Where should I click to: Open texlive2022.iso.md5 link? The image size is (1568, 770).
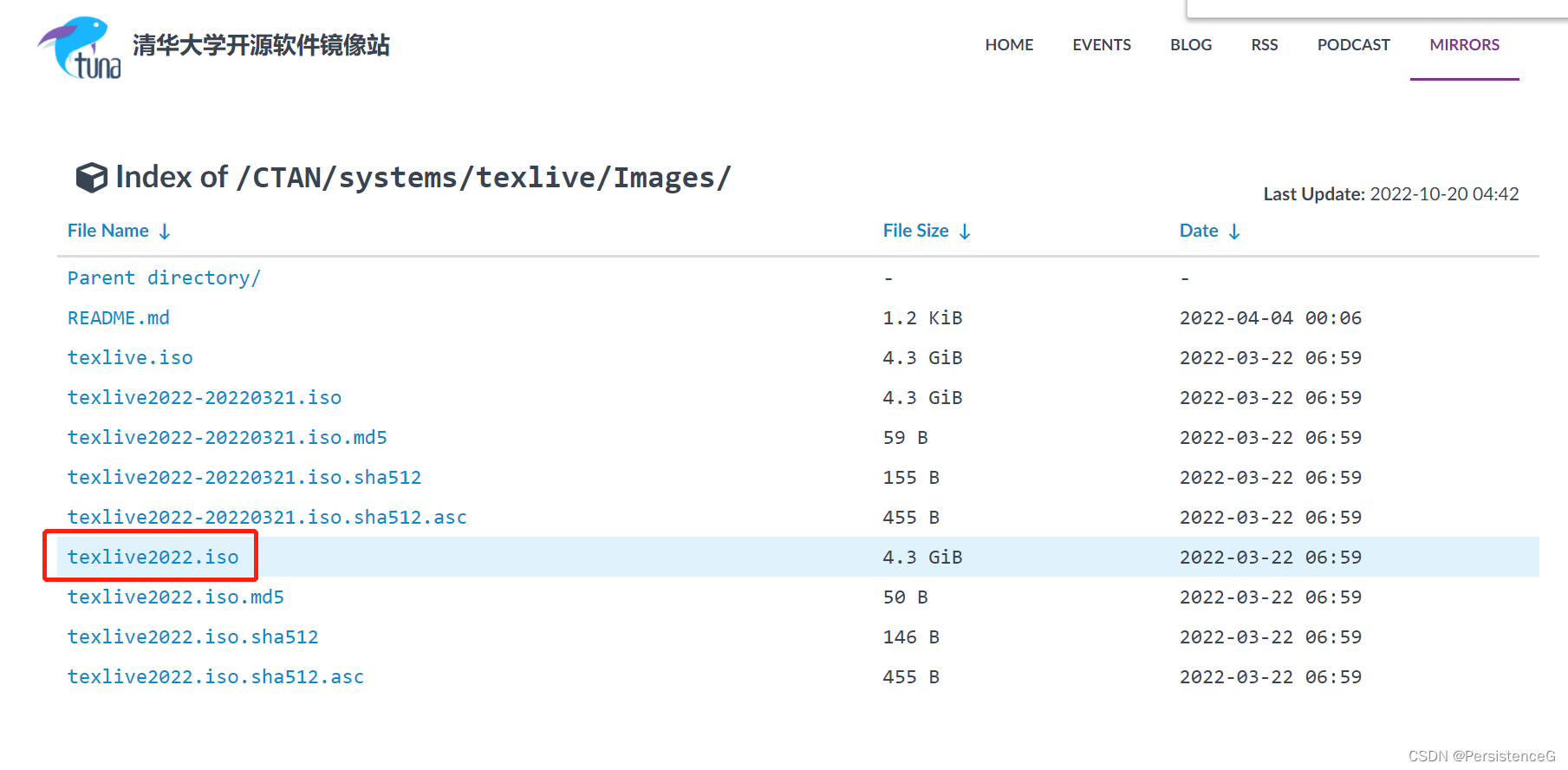(176, 597)
